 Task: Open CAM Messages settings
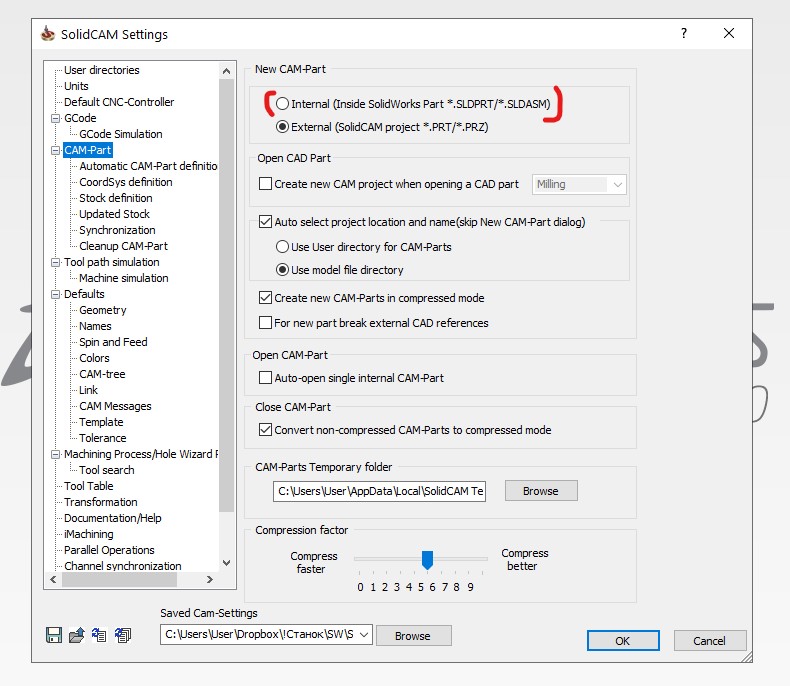click(115, 406)
